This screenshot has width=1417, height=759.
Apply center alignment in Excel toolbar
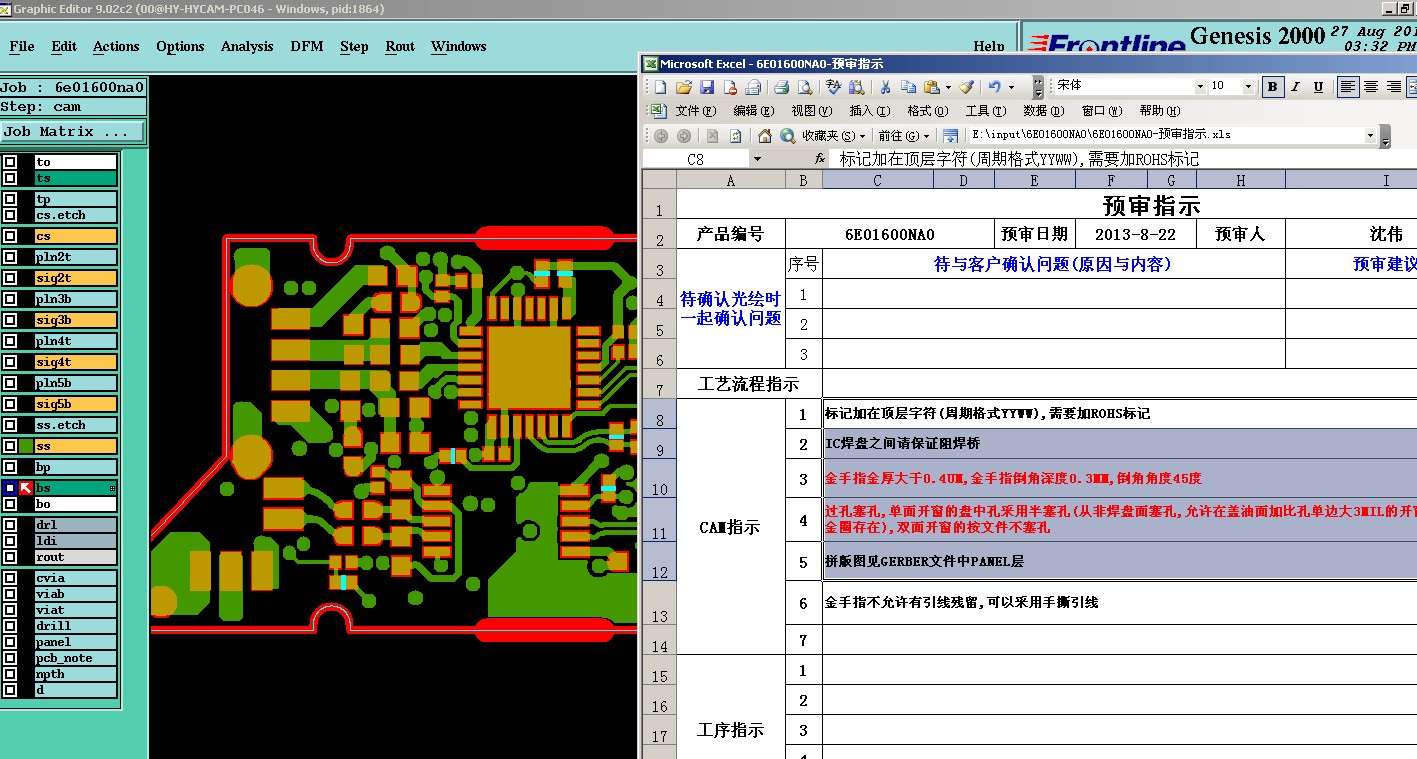tap(1371, 87)
